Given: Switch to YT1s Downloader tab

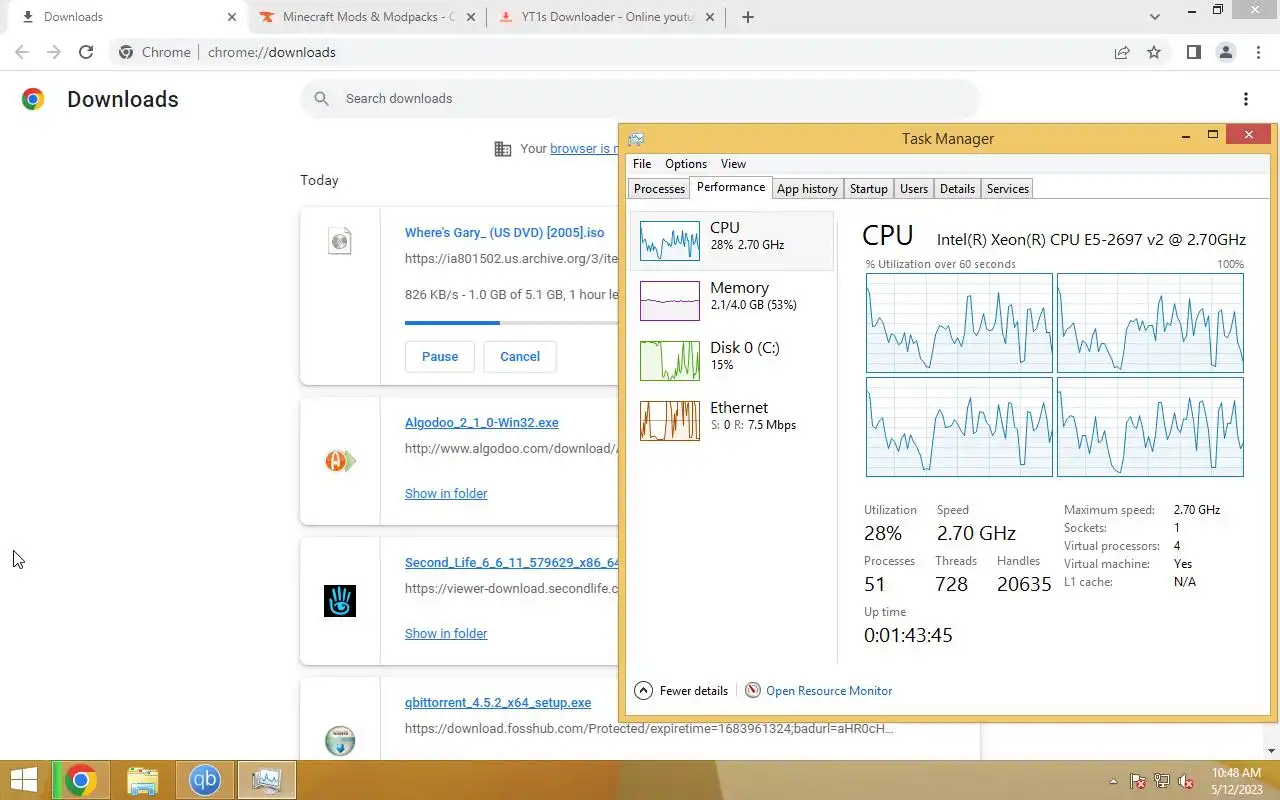Looking at the screenshot, I should (606, 17).
